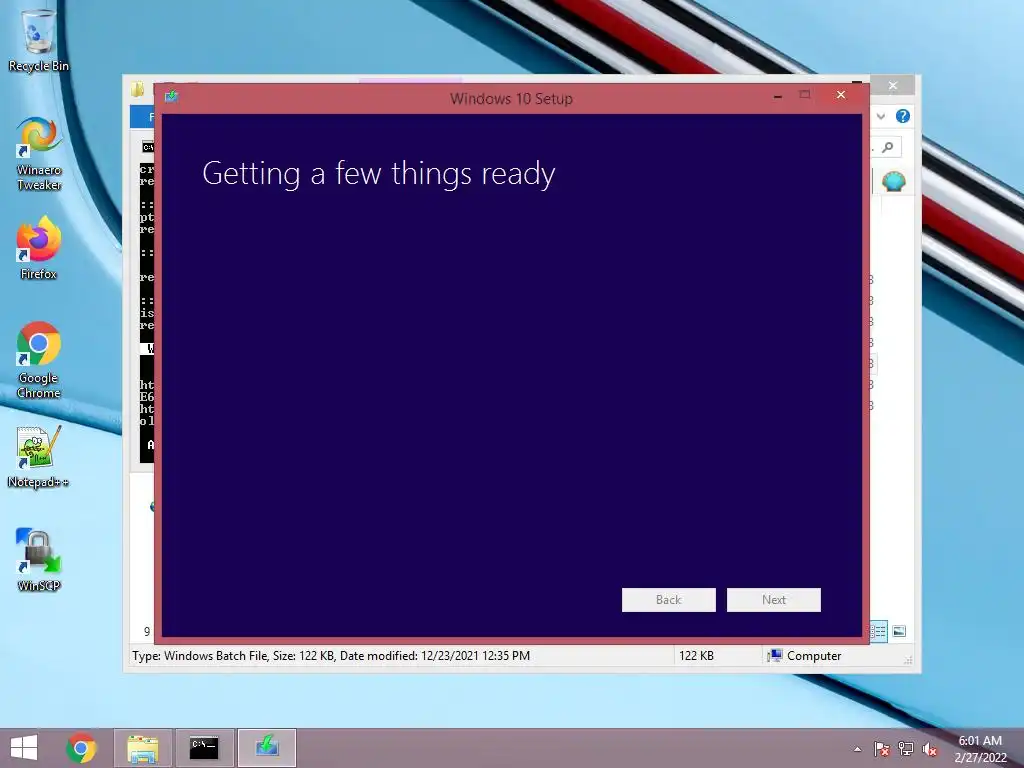The image size is (1024, 768).
Task: Close the Windows 10 Setup window
Action: [x=840, y=95]
